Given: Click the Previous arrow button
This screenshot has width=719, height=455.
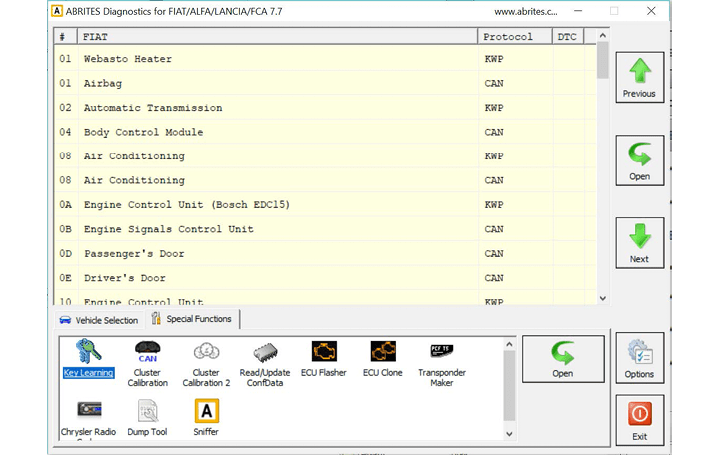Looking at the screenshot, I should click(639, 77).
